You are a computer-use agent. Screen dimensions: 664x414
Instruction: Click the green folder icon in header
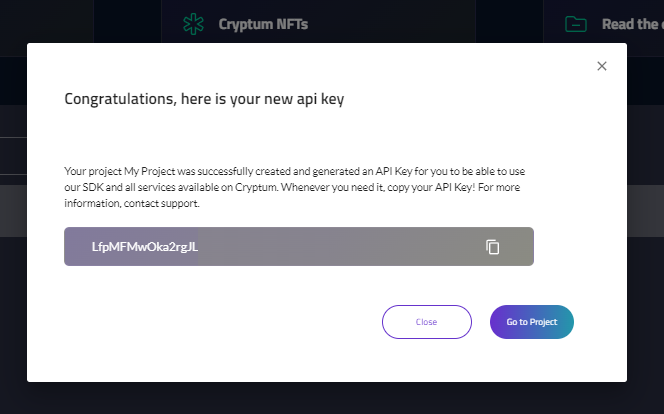click(576, 24)
